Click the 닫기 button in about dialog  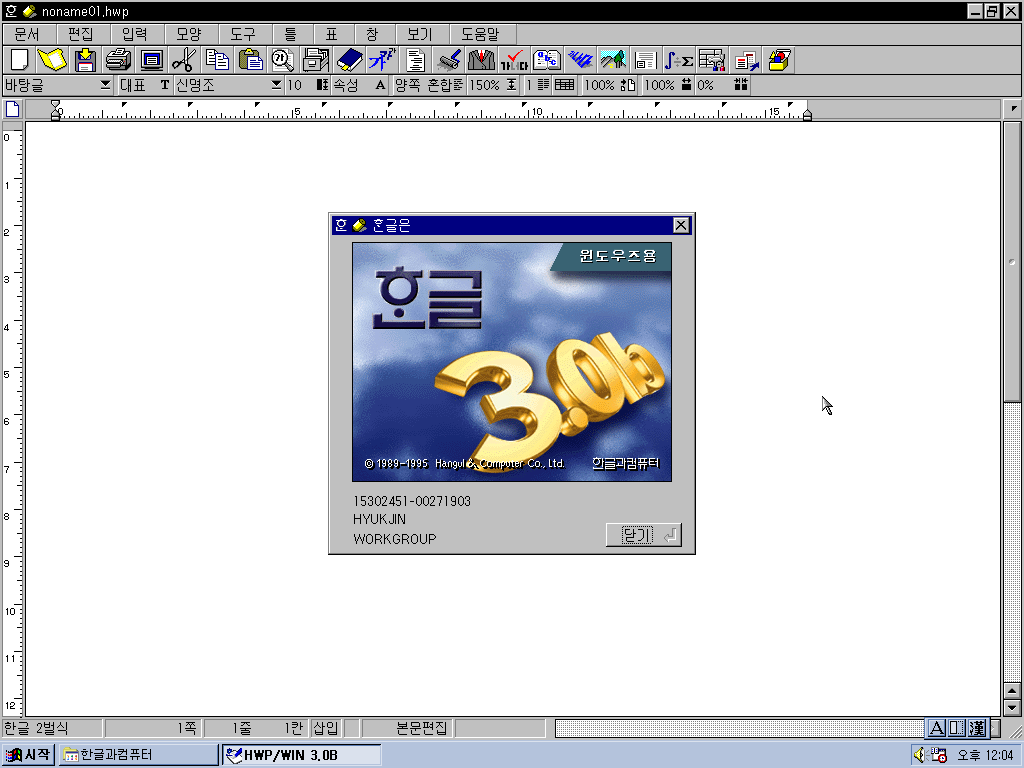click(643, 535)
